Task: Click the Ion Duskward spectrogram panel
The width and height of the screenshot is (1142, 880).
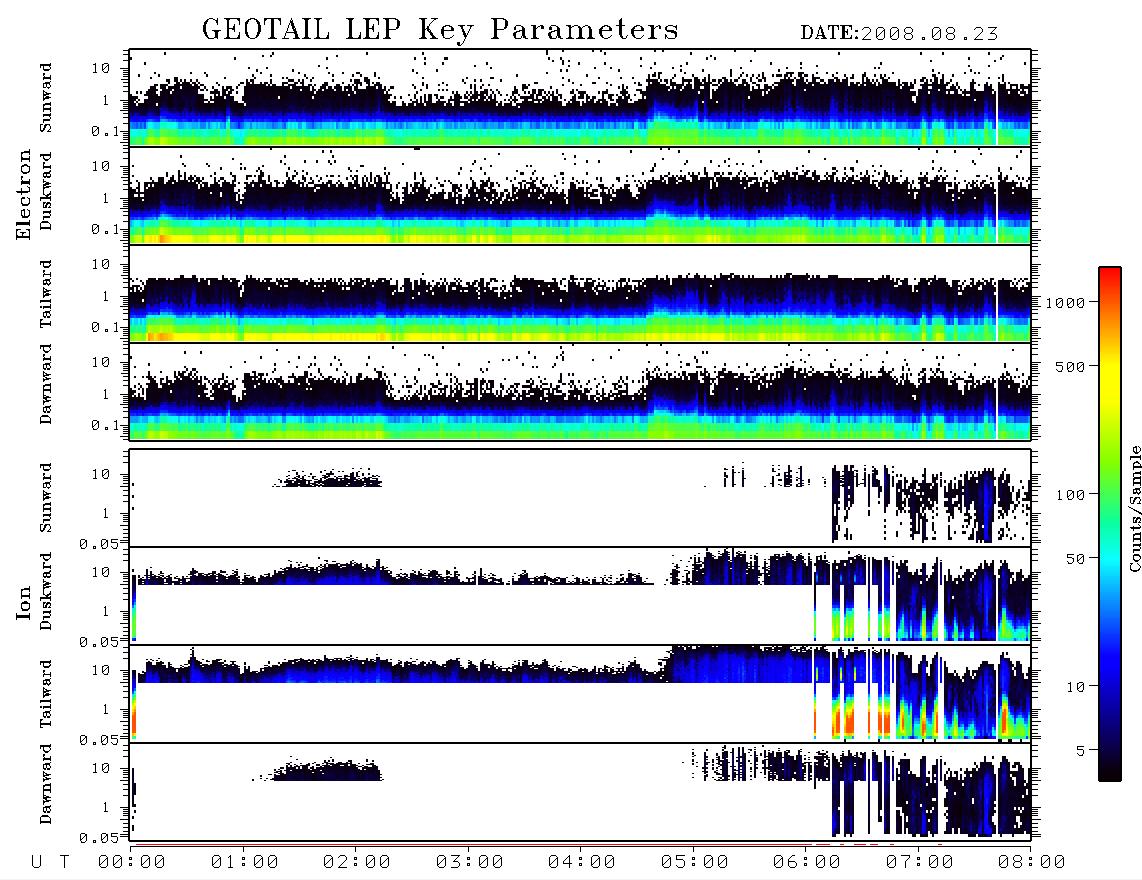Action: coord(580,595)
